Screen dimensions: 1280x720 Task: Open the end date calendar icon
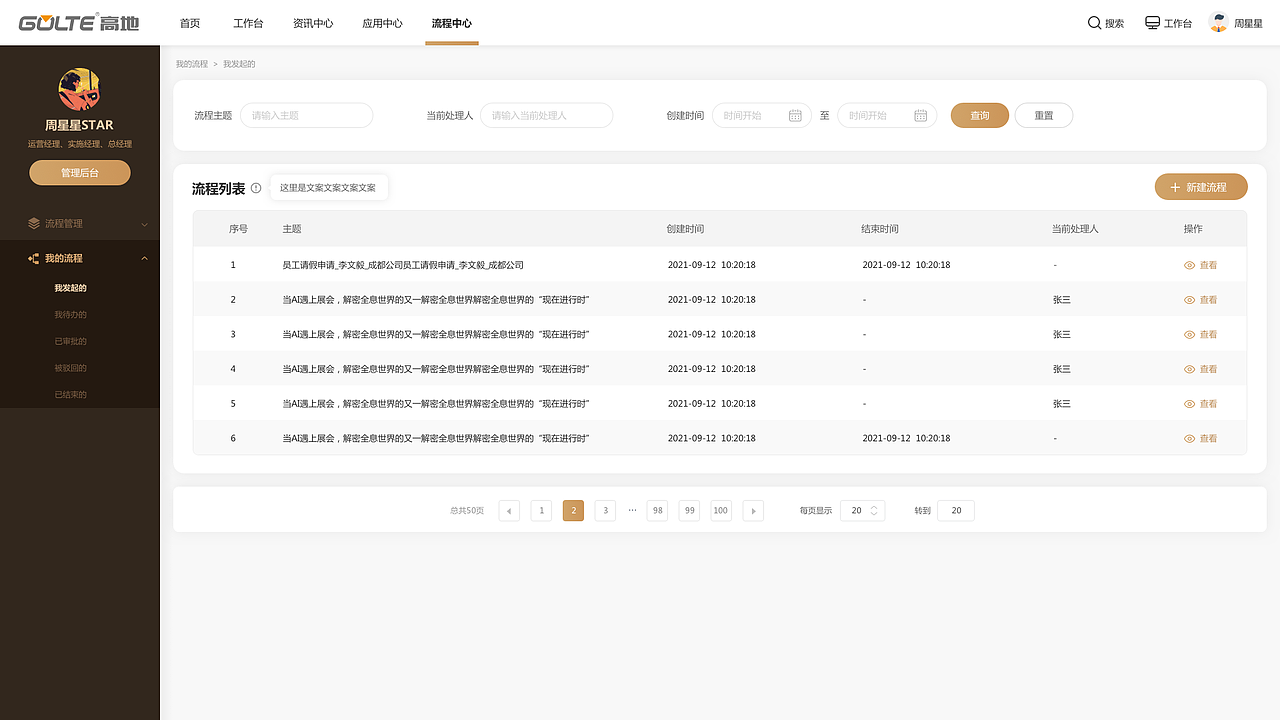click(921, 116)
